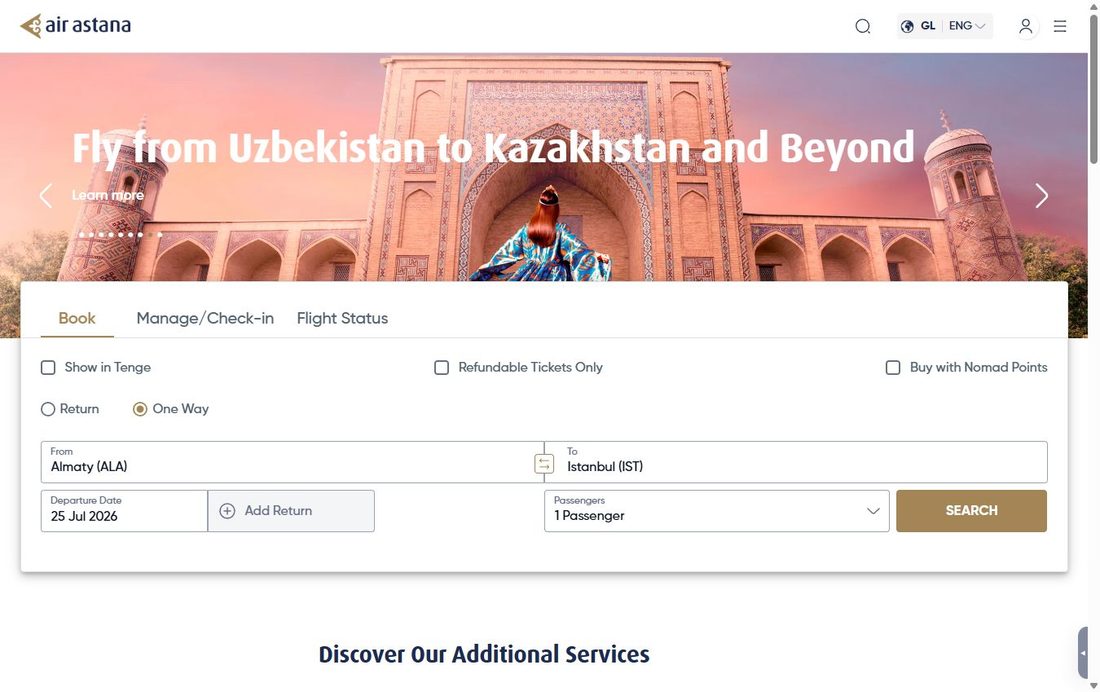Screen dimensions: 1100x692
Task: Open the search magnifier icon
Action: (863, 27)
